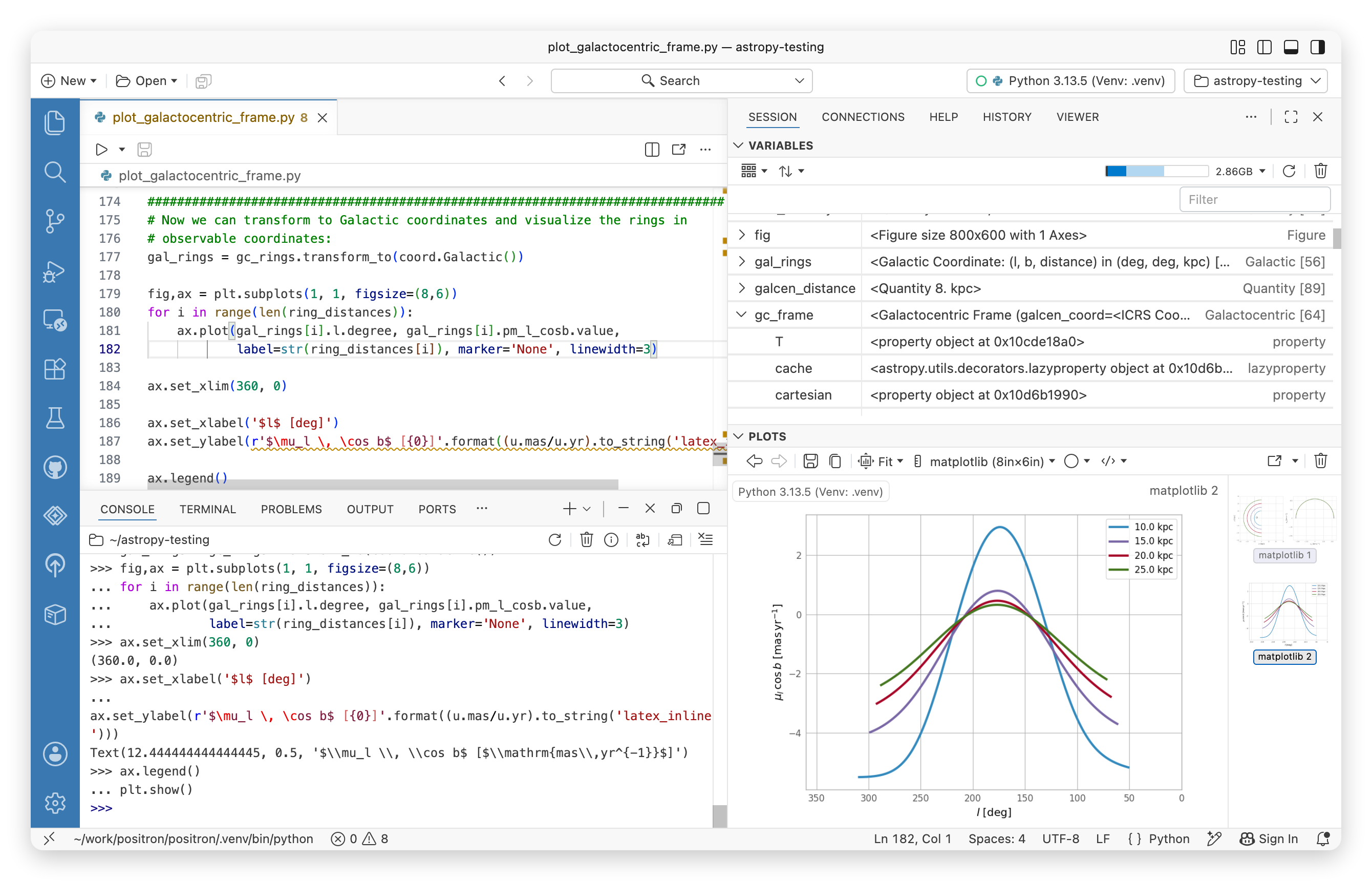Save the current plot
The width and height of the screenshot is (1372, 881).
(x=810, y=461)
